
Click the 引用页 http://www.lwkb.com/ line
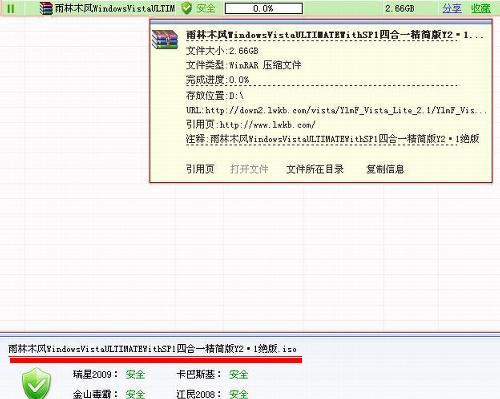tap(251, 125)
